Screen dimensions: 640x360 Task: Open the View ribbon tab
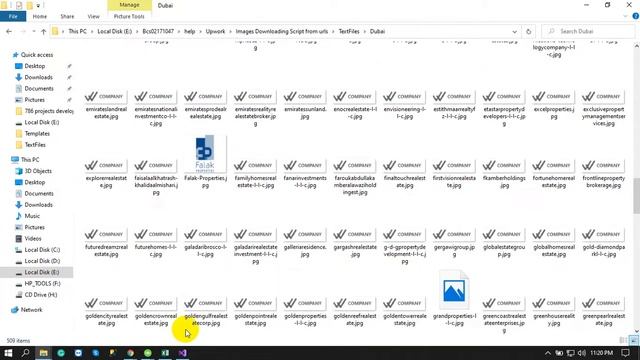pos(93,16)
